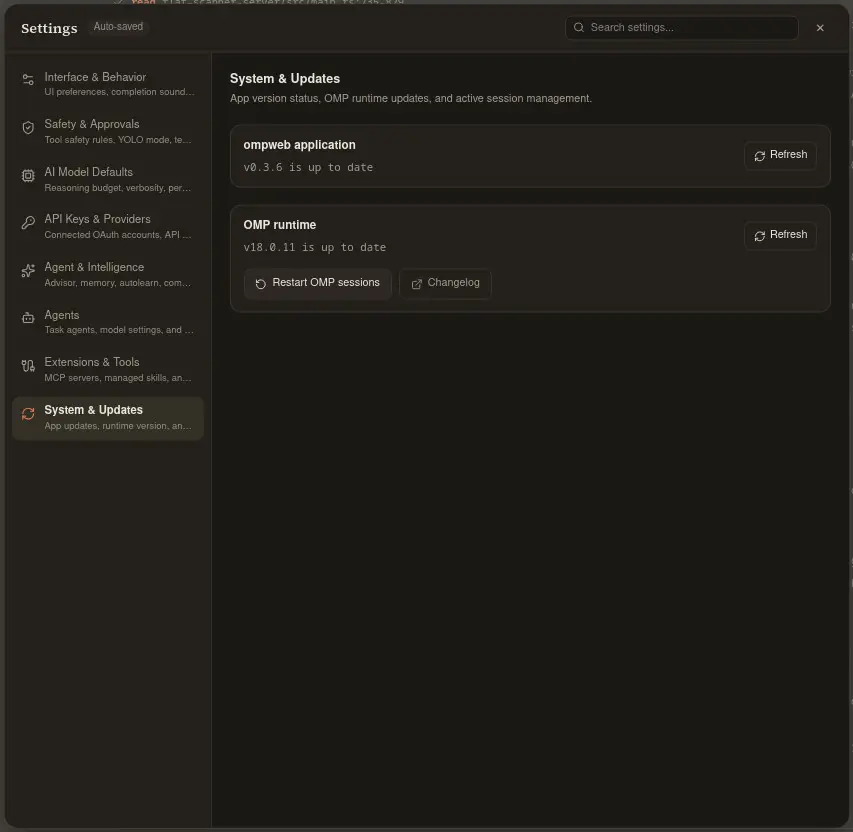Viewport: 853px width, 832px height.
Task: Click 'Reasoning budget, verbosity' subtitle
Action: coord(118,188)
